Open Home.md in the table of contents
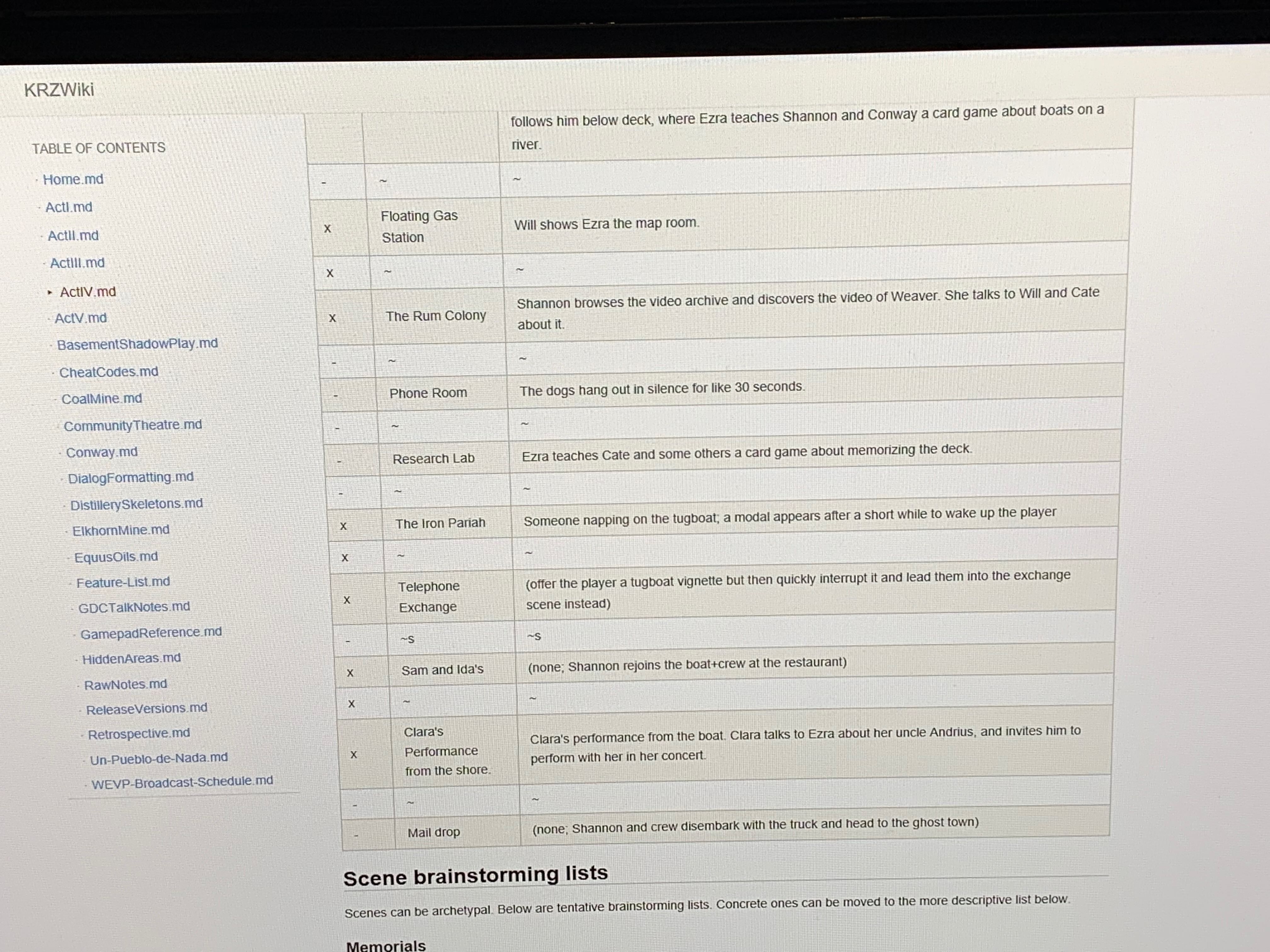 tap(73, 180)
